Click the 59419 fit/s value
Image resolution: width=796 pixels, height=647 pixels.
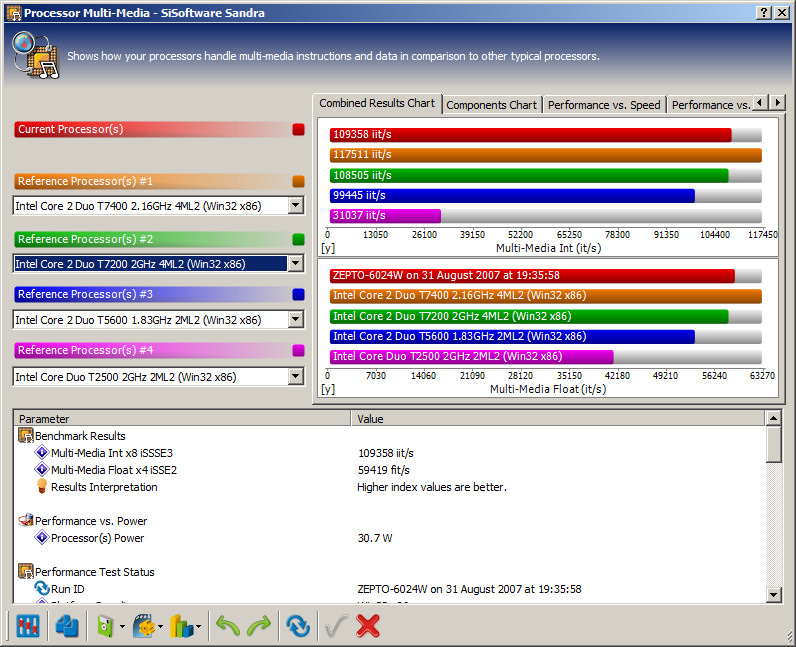click(x=383, y=470)
